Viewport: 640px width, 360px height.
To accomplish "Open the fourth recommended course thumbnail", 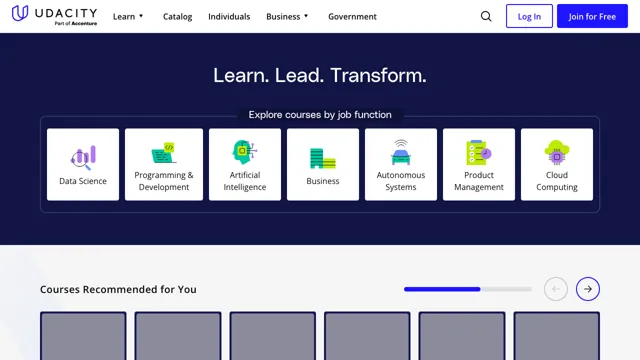I will (367, 336).
